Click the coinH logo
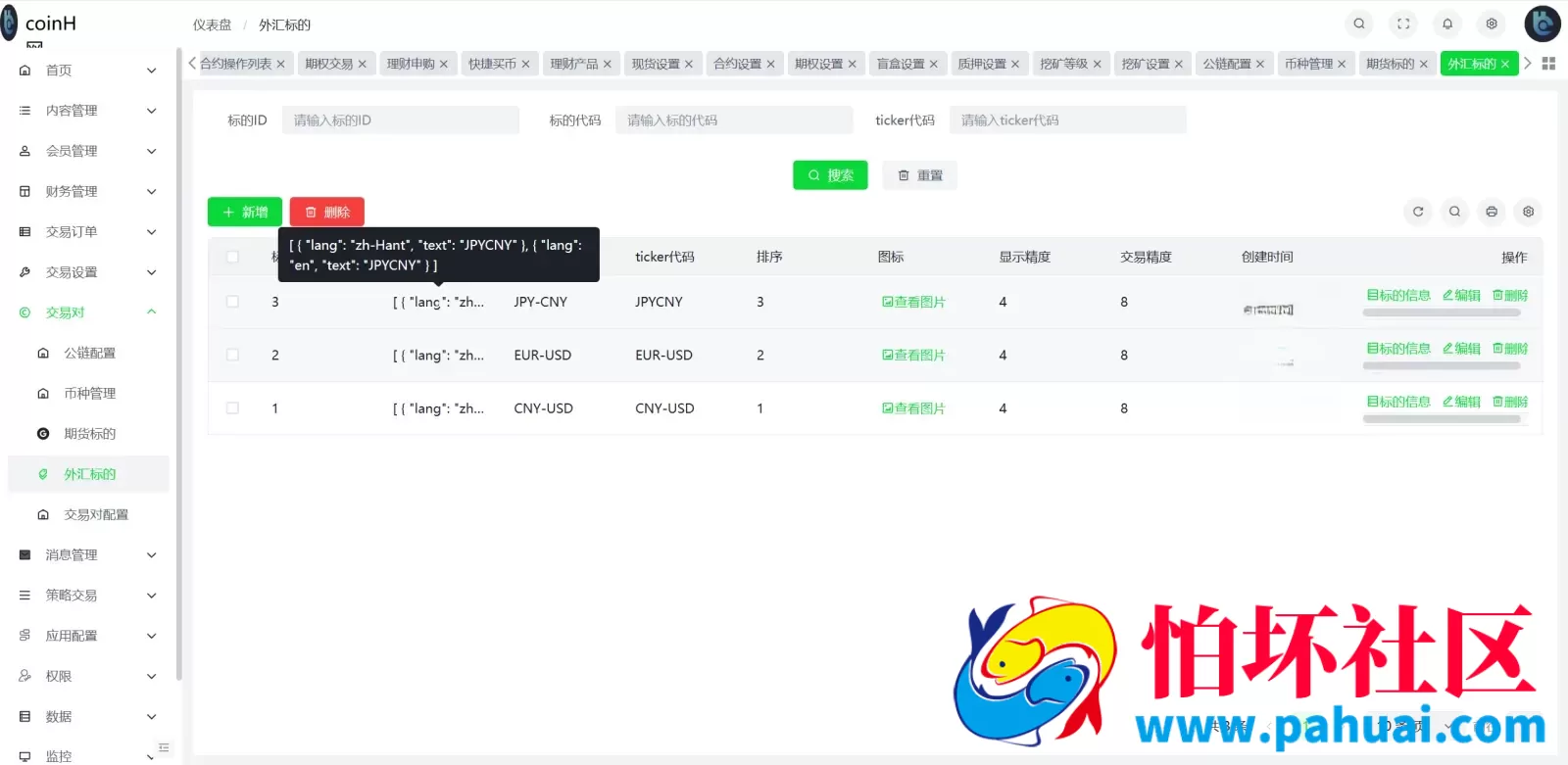This screenshot has width=1568, height=765. [x=39, y=24]
